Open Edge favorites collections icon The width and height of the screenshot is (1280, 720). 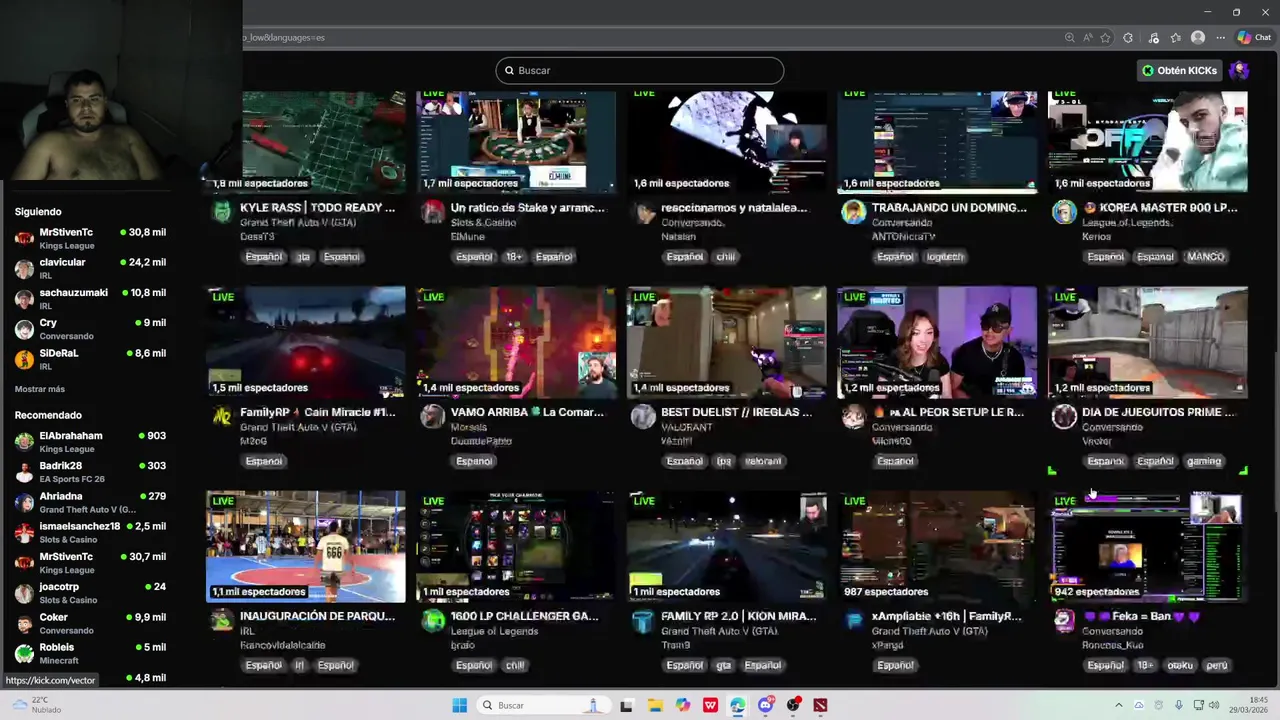coord(1176,37)
